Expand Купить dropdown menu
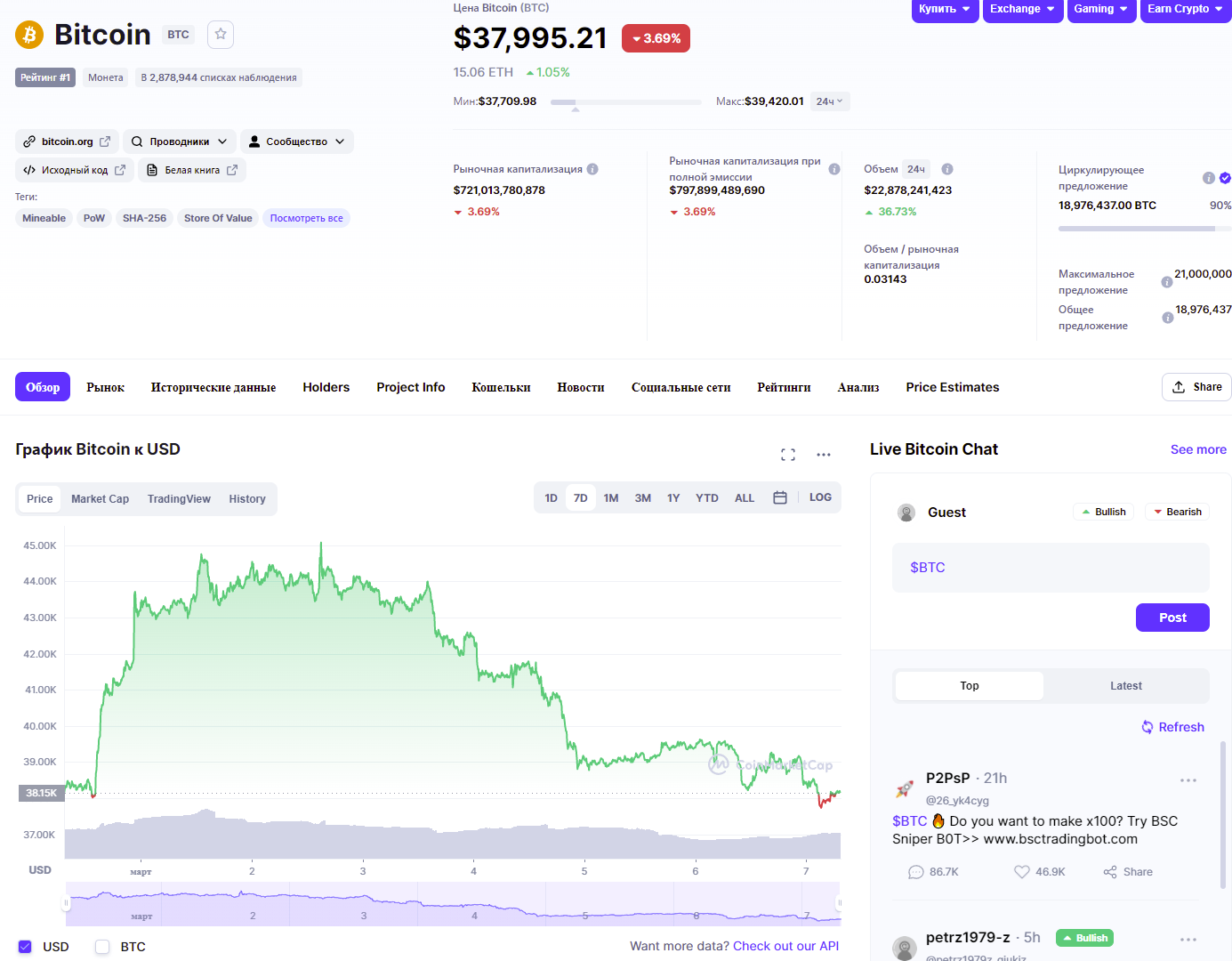Screen dimensions: 1232x961 point(945,10)
